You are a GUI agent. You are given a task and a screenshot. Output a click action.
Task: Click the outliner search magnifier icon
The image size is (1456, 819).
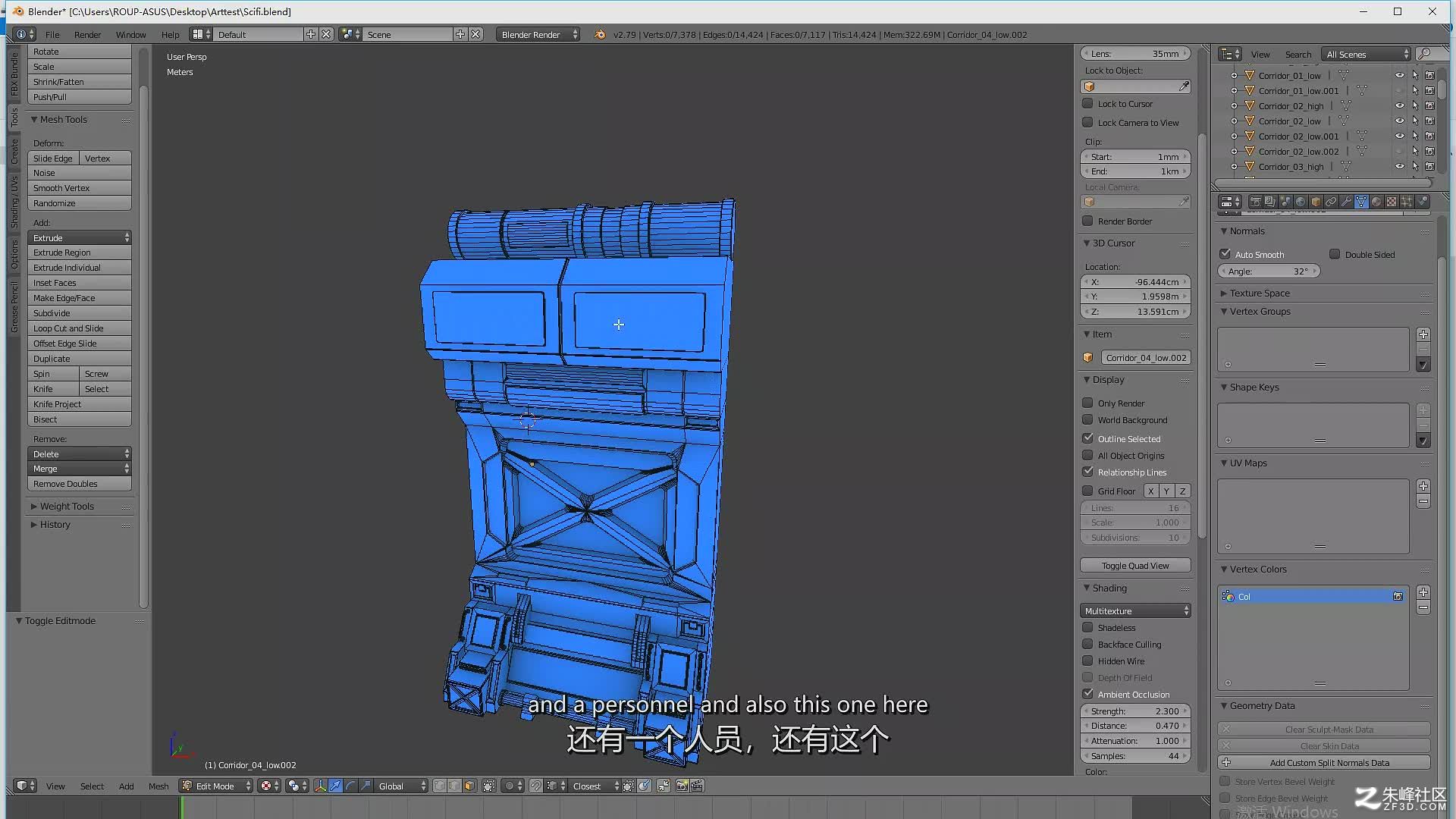click(x=1424, y=54)
